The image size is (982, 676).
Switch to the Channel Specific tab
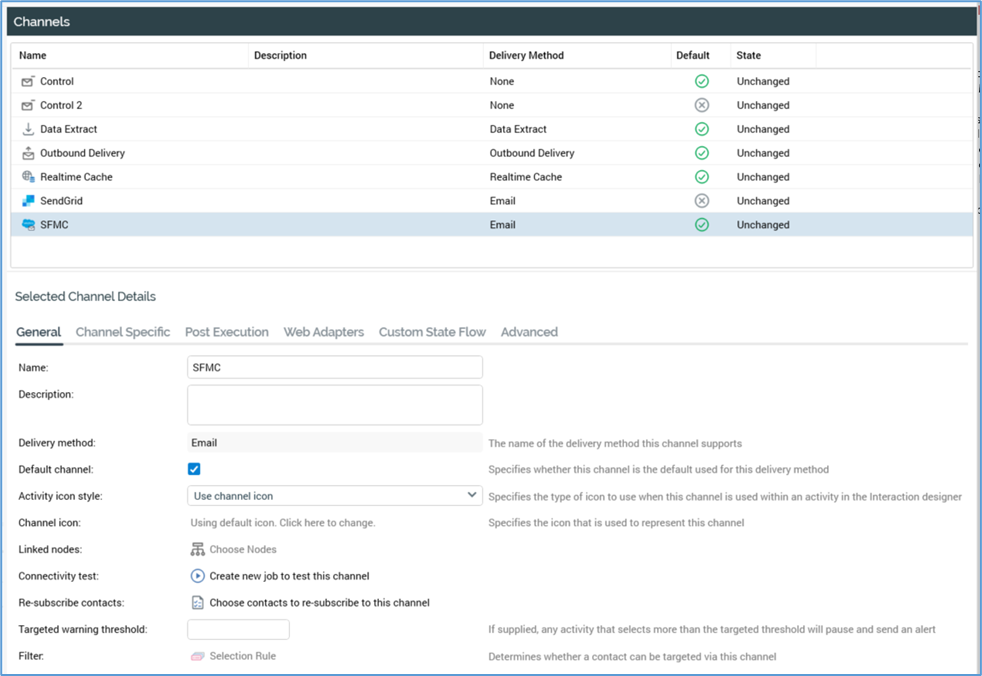tap(123, 332)
